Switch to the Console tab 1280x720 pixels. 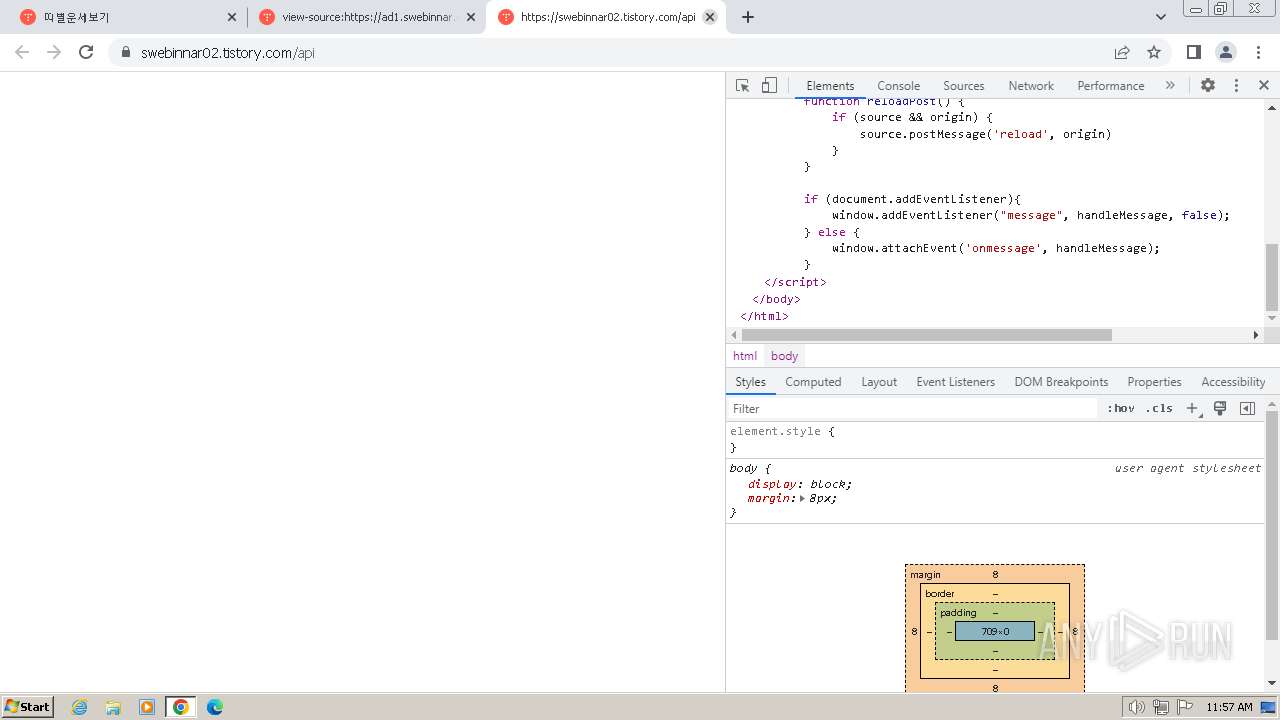tap(898, 86)
